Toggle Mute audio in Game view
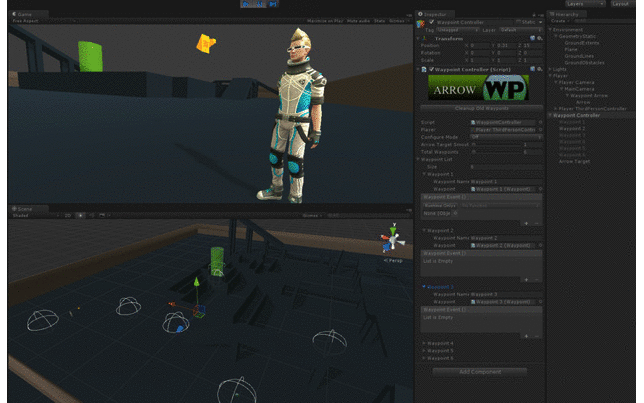The width and height of the screenshot is (644, 403). pos(358,21)
